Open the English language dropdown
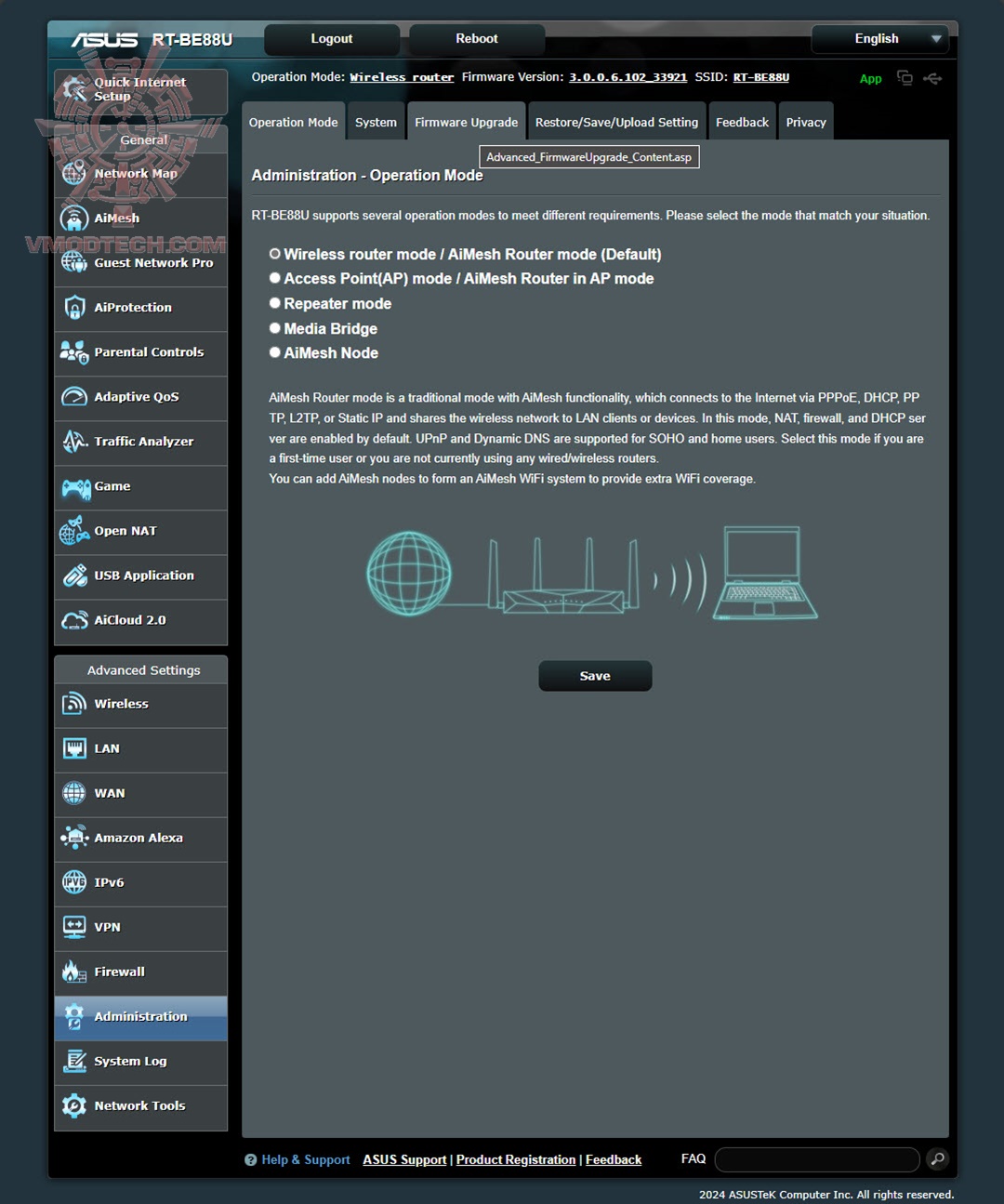The height and width of the screenshot is (1204, 1004). pyautogui.click(x=879, y=39)
